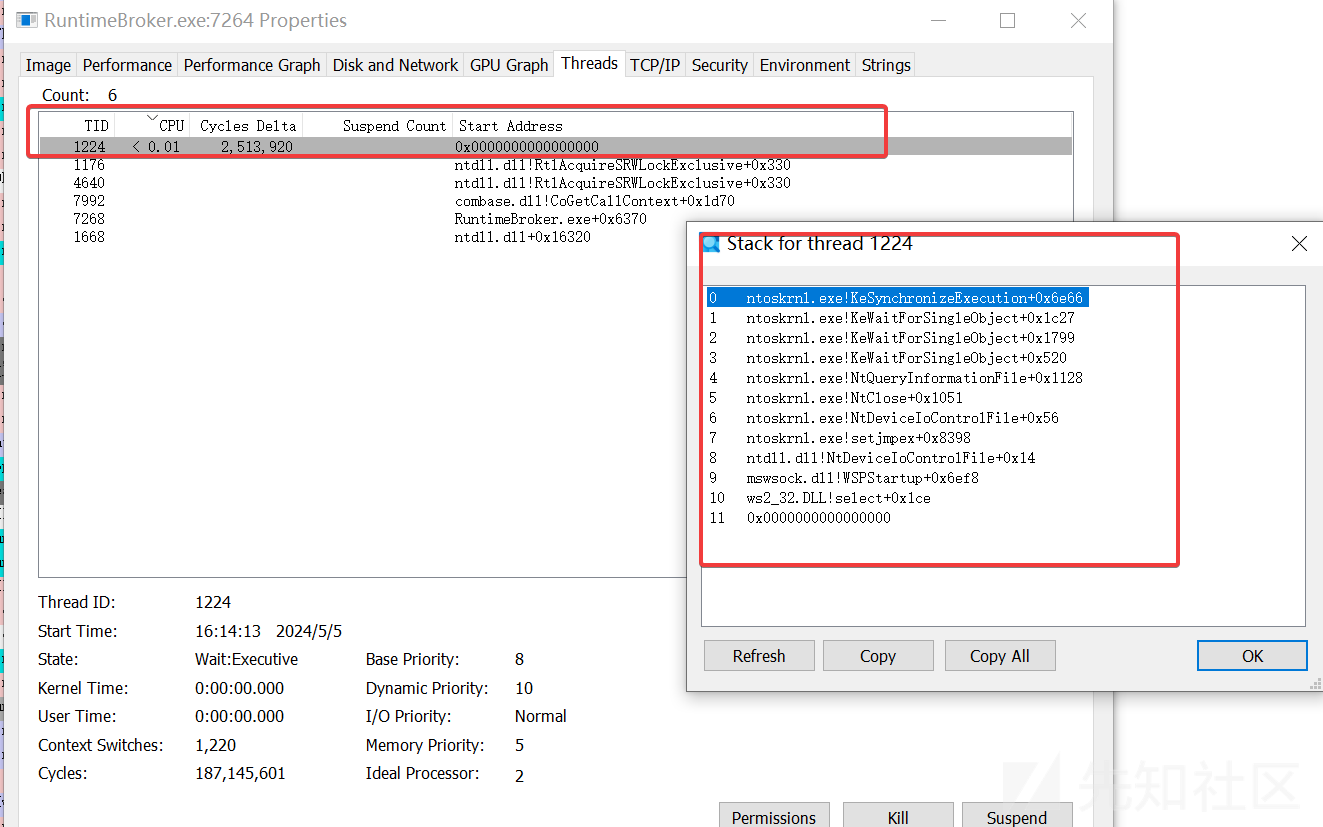
Task: Select thread row with TID 4640
Action: [555, 183]
